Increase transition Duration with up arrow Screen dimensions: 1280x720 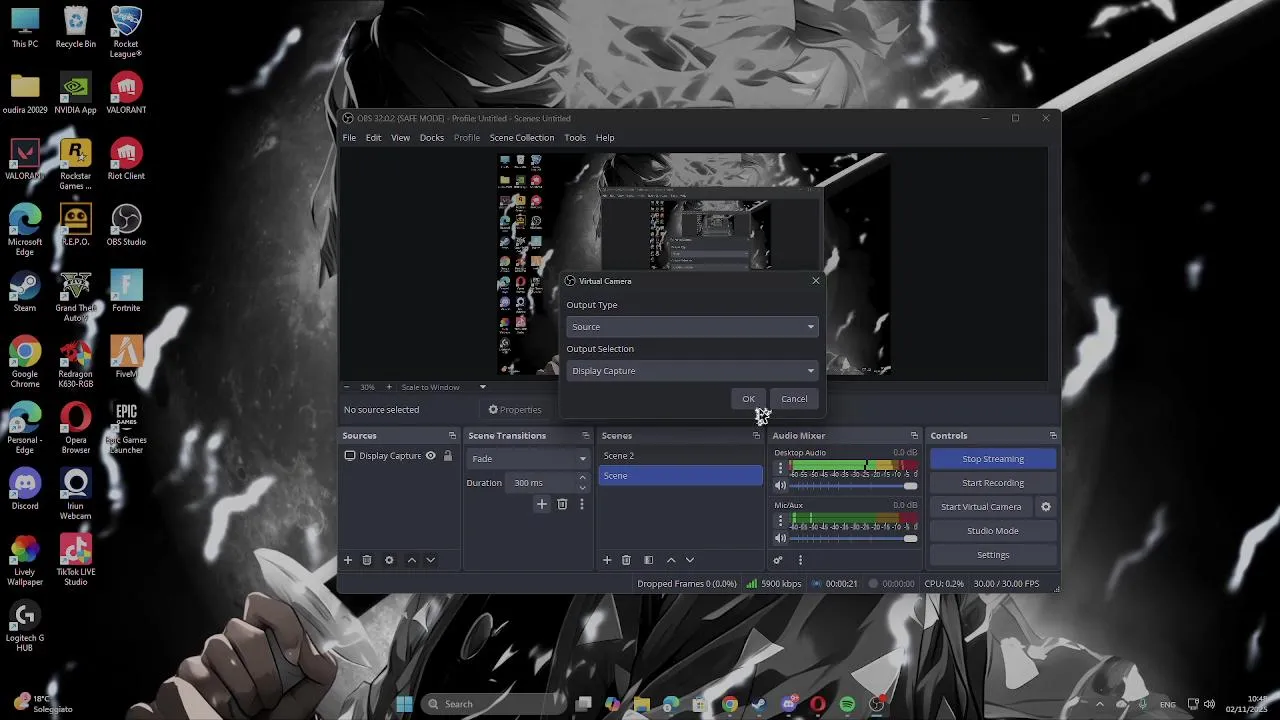[582, 479]
